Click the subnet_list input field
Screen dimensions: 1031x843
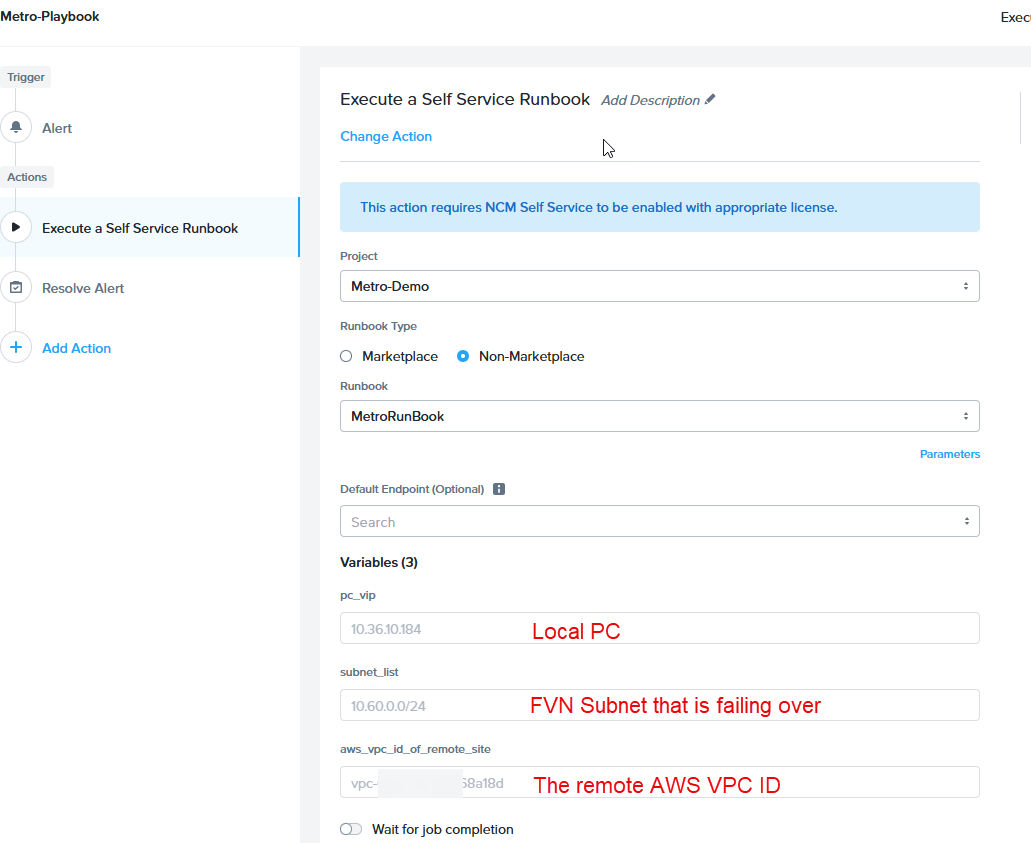pyautogui.click(x=659, y=705)
